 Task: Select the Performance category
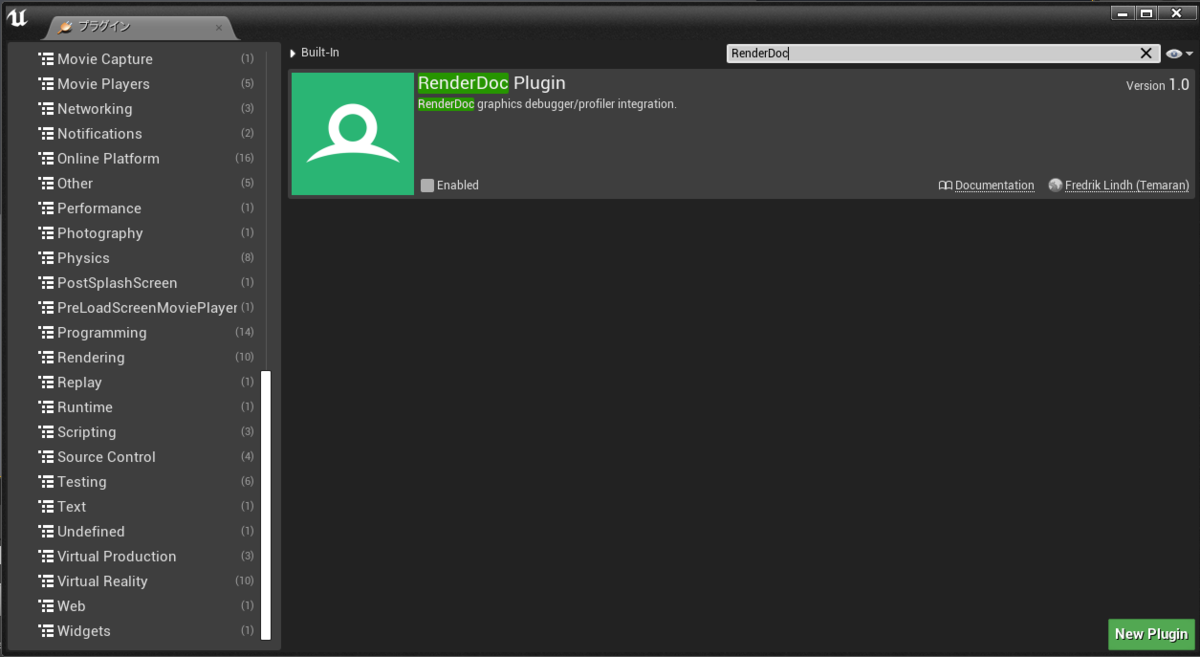[x=146, y=208]
